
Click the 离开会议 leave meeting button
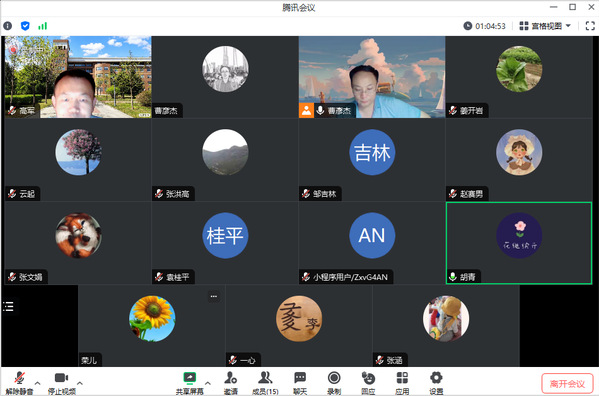tap(567, 383)
